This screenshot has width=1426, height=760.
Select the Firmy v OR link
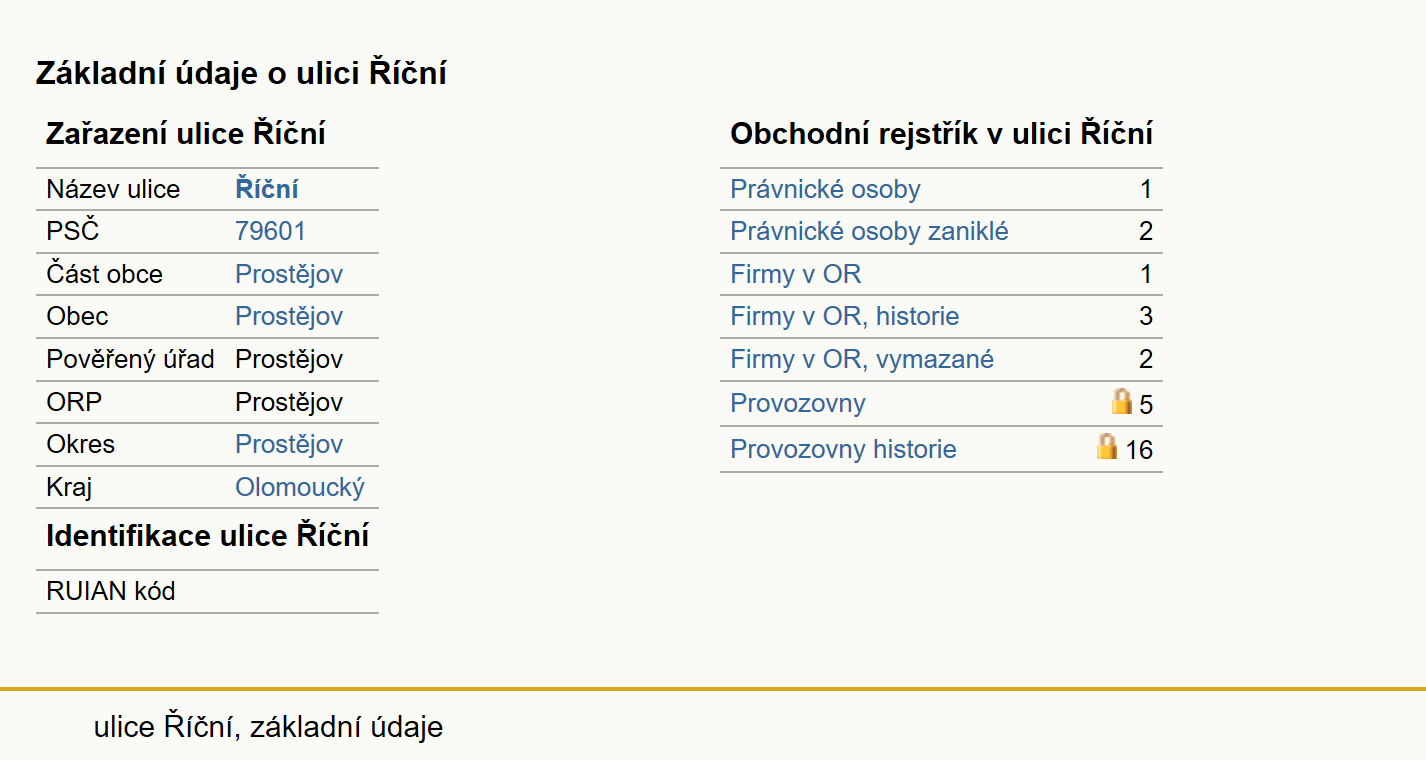point(795,274)
